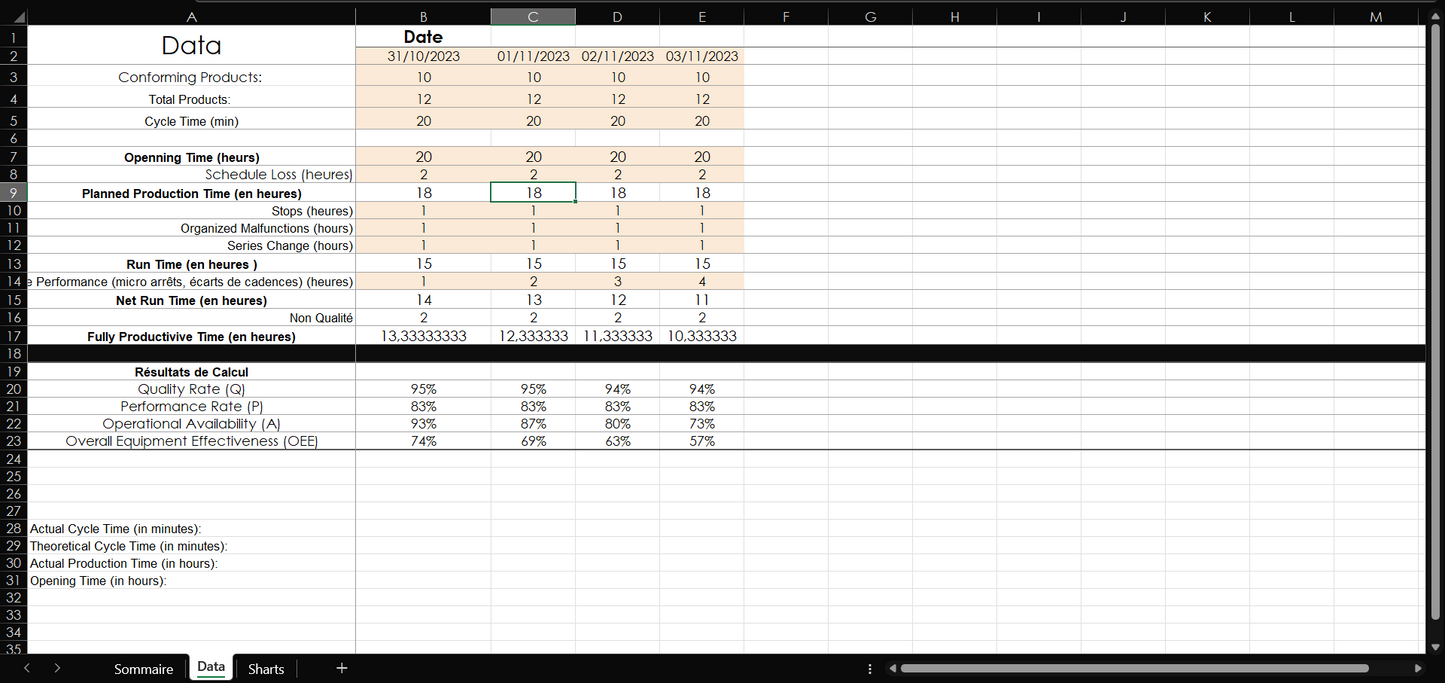Image resolution: width=1445 pixels, height=683 pixels.
Task: Click the vertical scrollbar down arrow
Action: click(x=1436, y=646)
